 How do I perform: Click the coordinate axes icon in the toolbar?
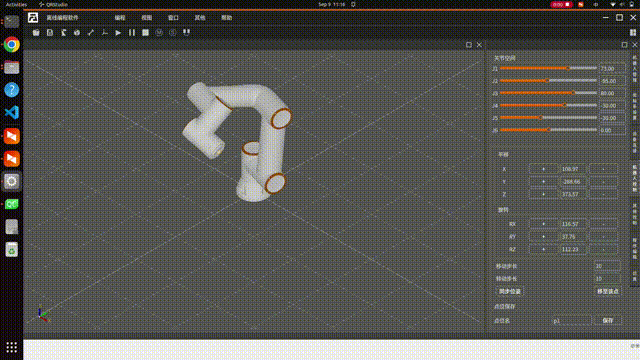(104, 33)
